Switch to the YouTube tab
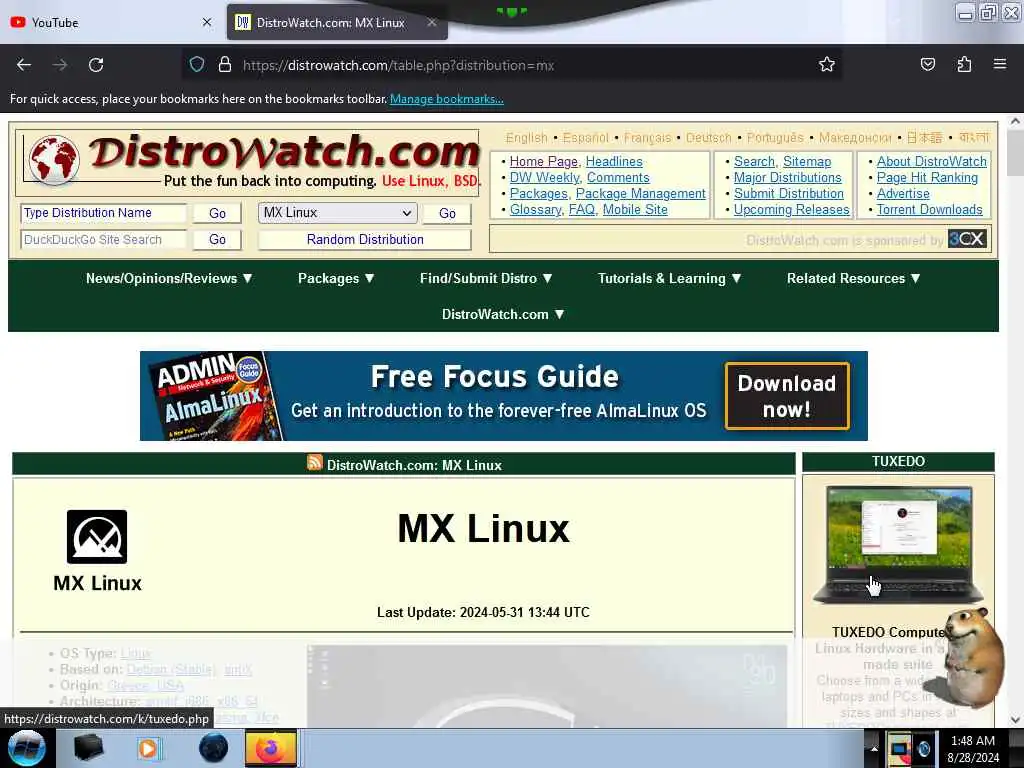 pyautogui.click(x=111, y=22)
